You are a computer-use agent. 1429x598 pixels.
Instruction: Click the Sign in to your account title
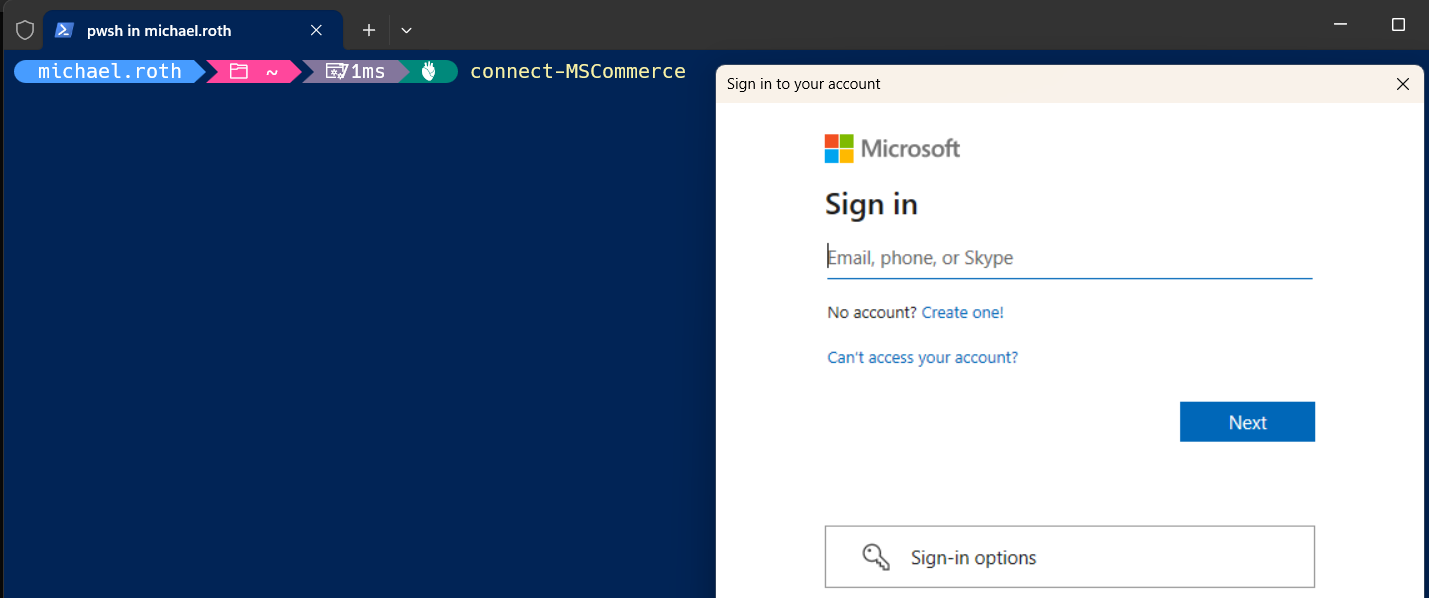tap(804, 84)
